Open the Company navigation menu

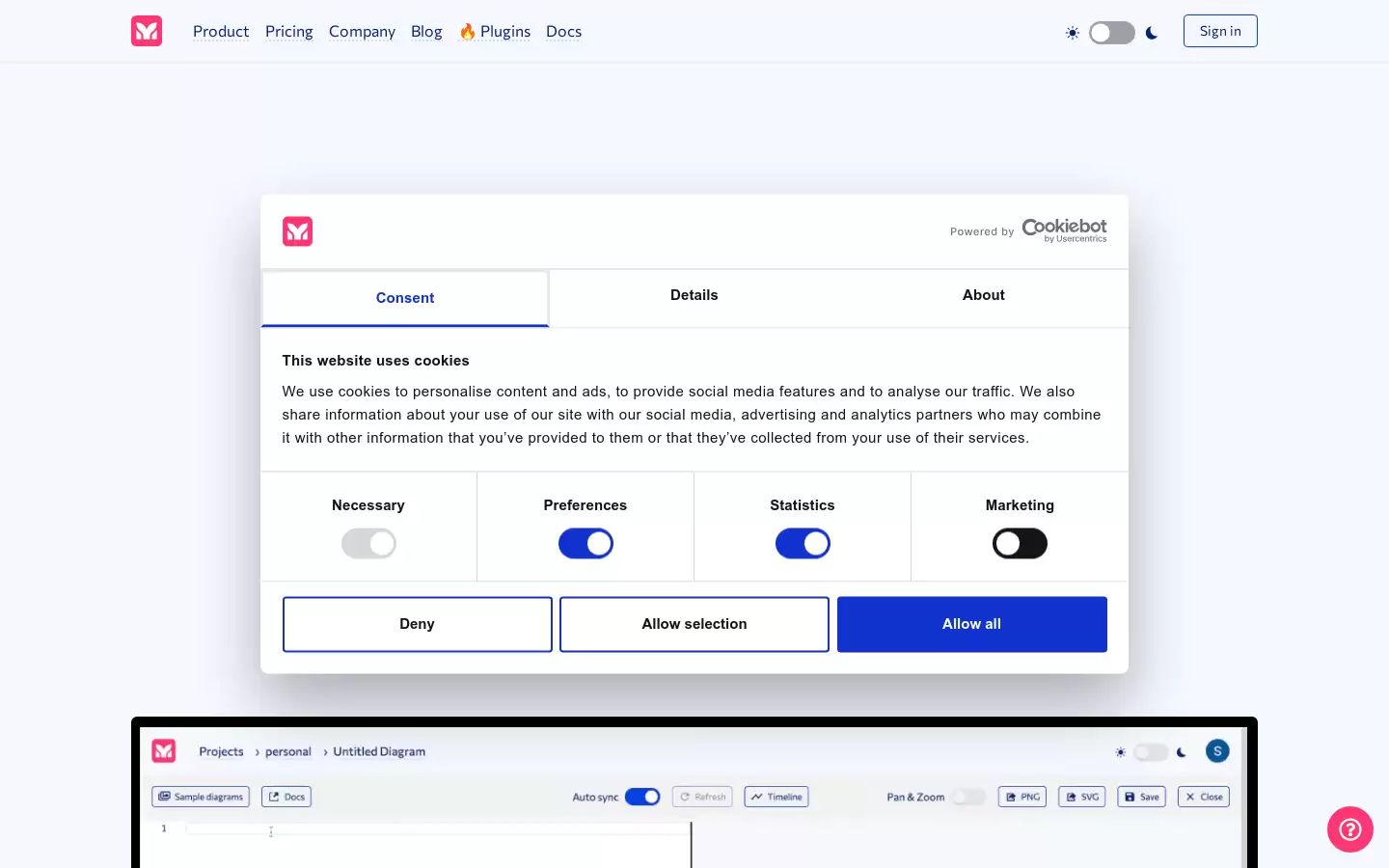(x=362, y=31)
